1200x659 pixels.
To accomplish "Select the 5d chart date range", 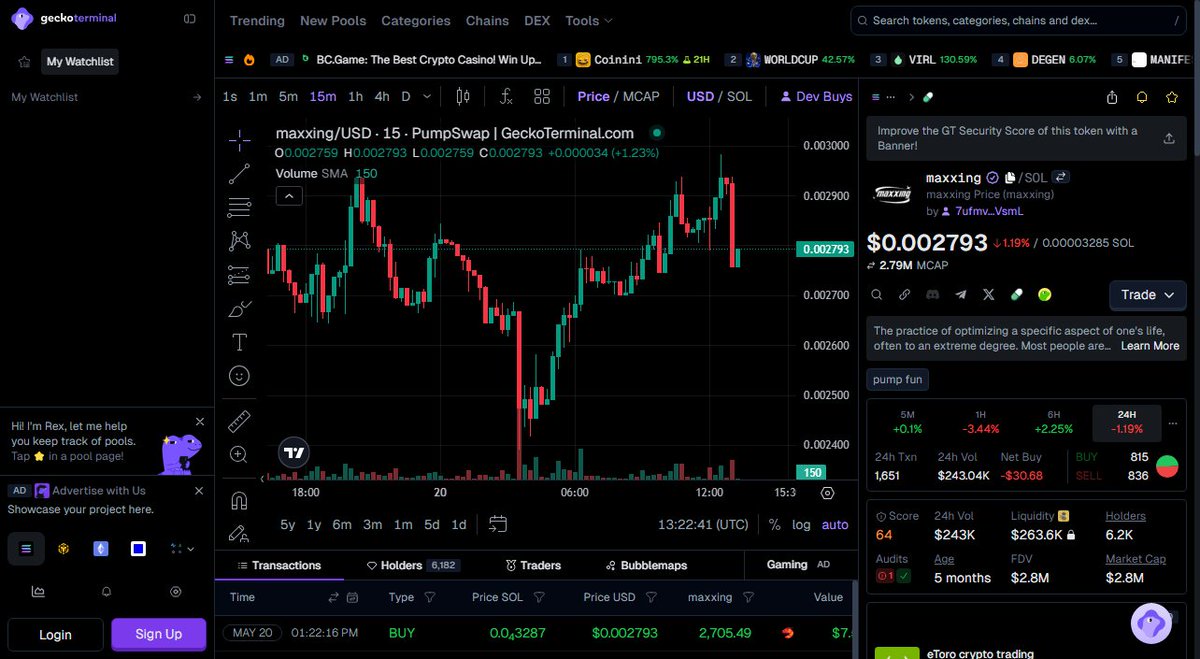I will tap(431, 525).
